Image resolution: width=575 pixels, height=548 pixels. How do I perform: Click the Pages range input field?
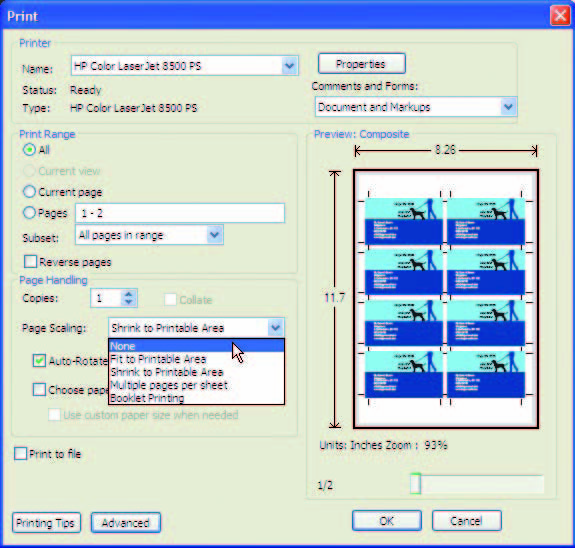pos(180,213)
